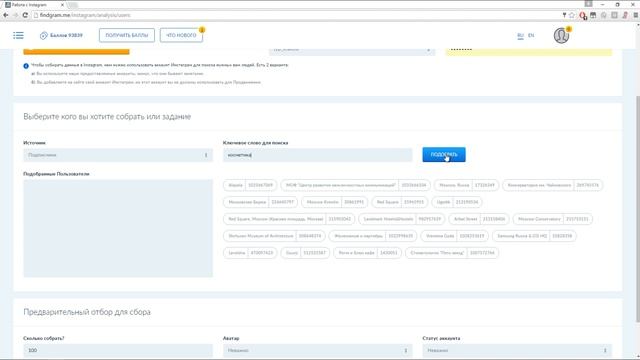Open the Аватар dropdown
This screenshot has height=360, width=640.
click(x=318, y=350)
